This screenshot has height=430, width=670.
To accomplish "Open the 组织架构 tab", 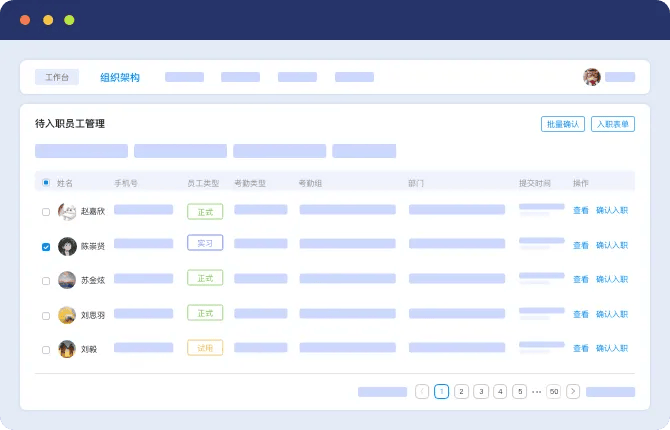I will (120, 77).
